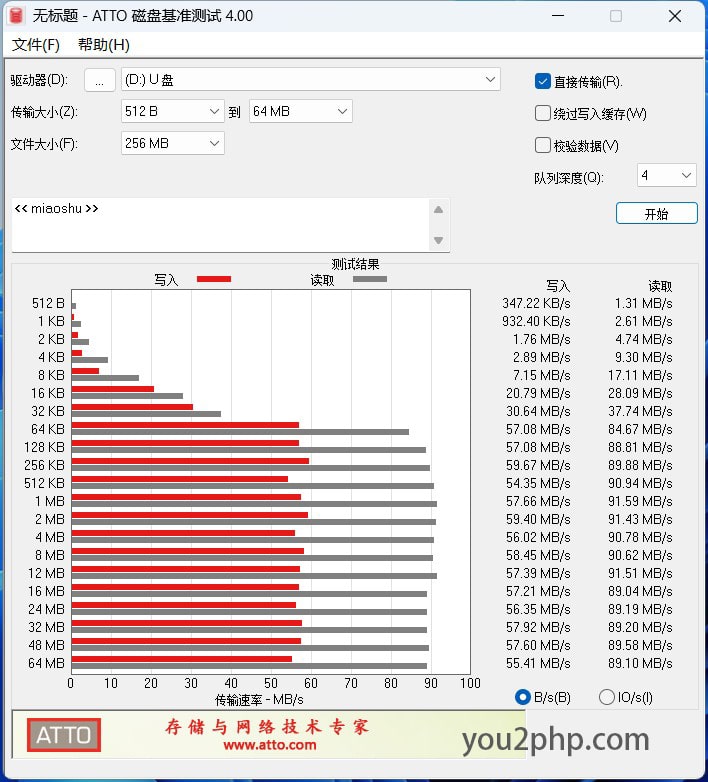Click the 932.40 KB/s write value

[x=536, y=321]
